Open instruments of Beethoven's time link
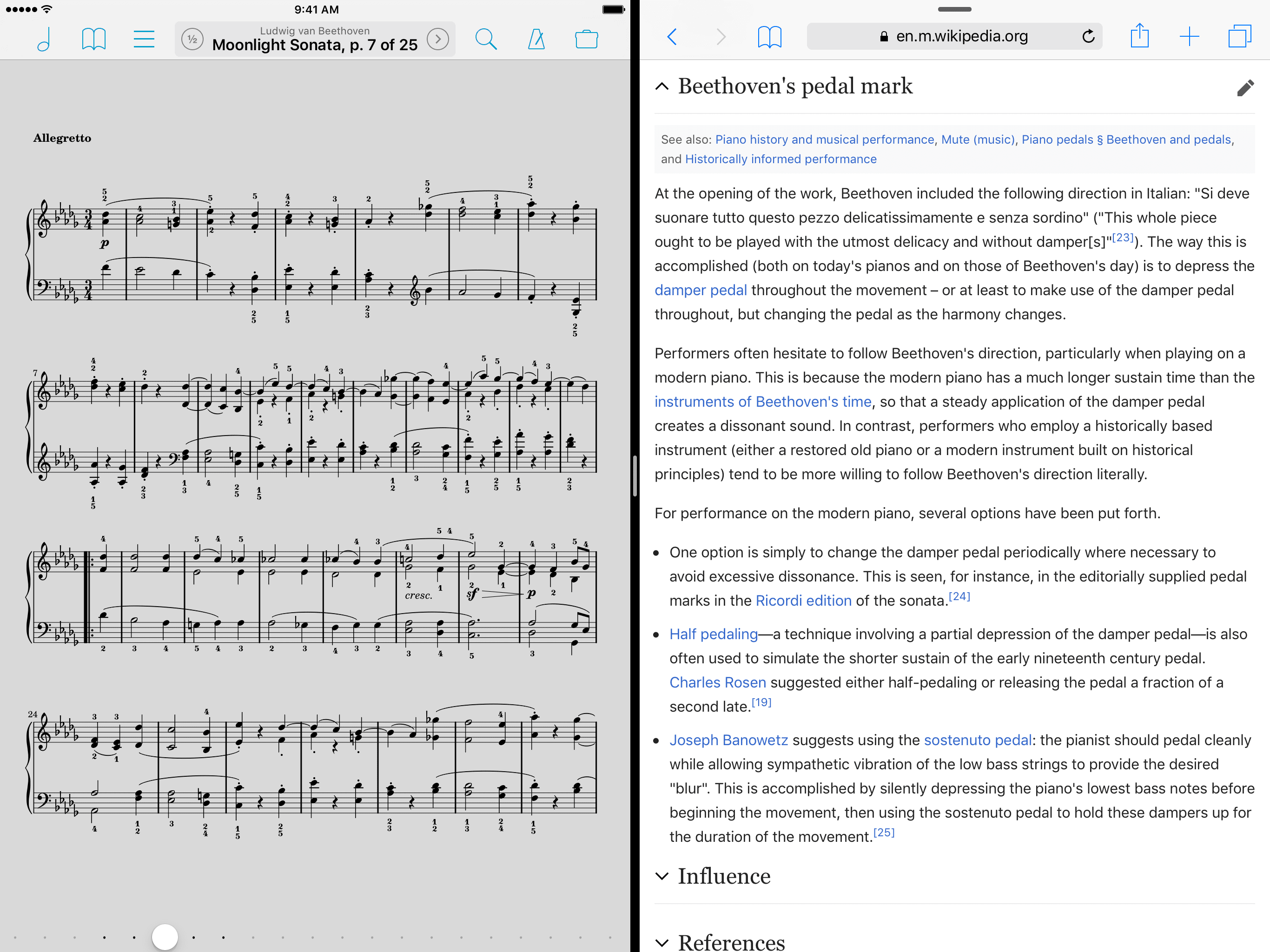 coord(762,401)
